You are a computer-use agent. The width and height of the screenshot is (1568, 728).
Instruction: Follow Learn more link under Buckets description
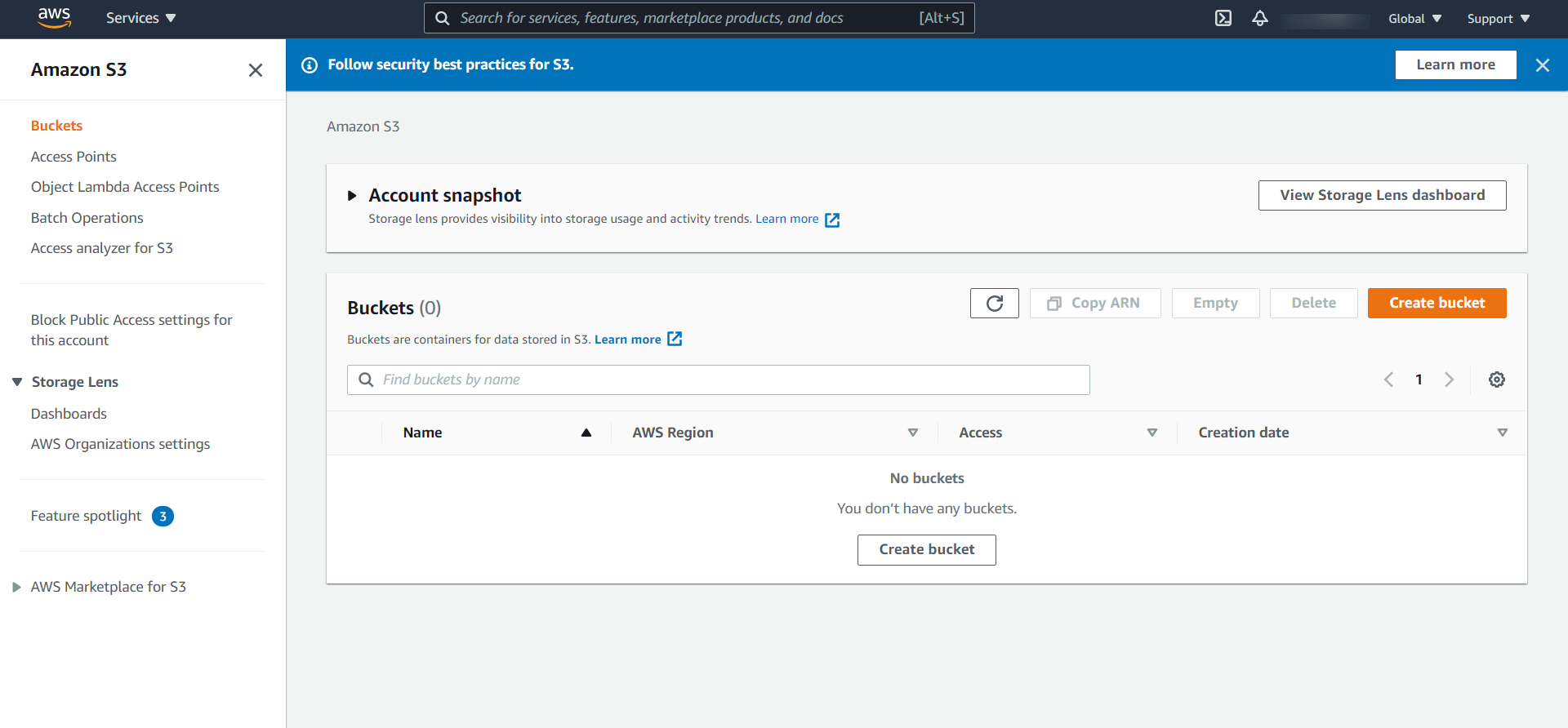click(x=627, y=340)
